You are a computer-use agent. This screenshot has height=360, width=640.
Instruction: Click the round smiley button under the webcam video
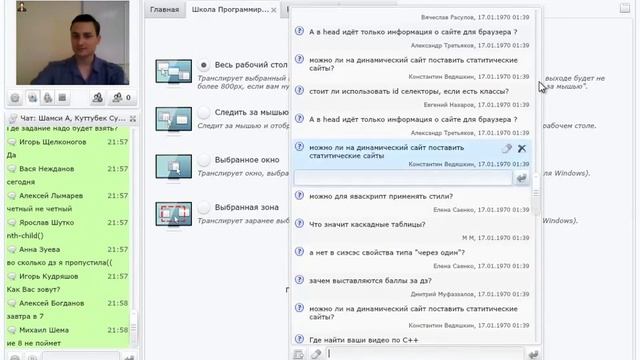click(x=15, y=98)
